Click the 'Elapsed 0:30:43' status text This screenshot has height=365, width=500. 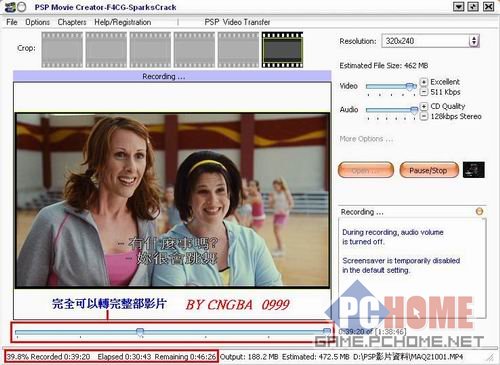coord(124,357)
